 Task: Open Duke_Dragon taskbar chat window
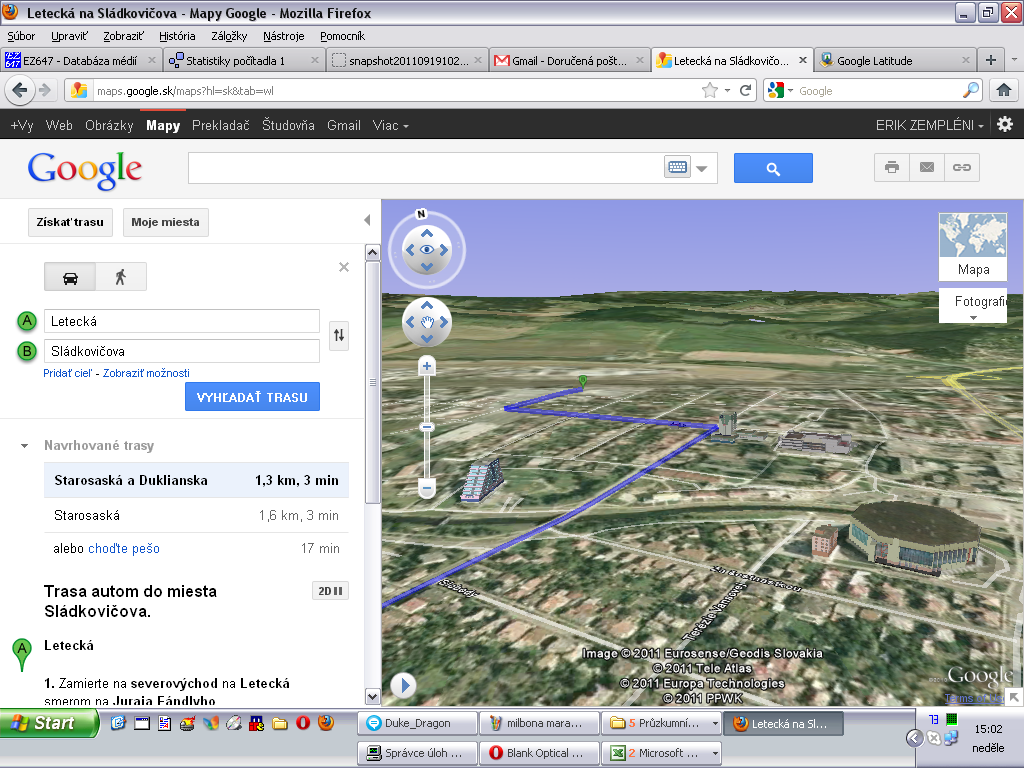pos(417,724)
